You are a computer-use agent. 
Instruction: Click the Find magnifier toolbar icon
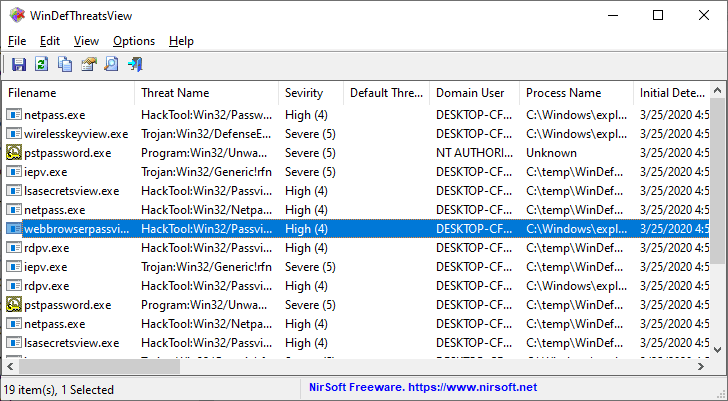111,65
